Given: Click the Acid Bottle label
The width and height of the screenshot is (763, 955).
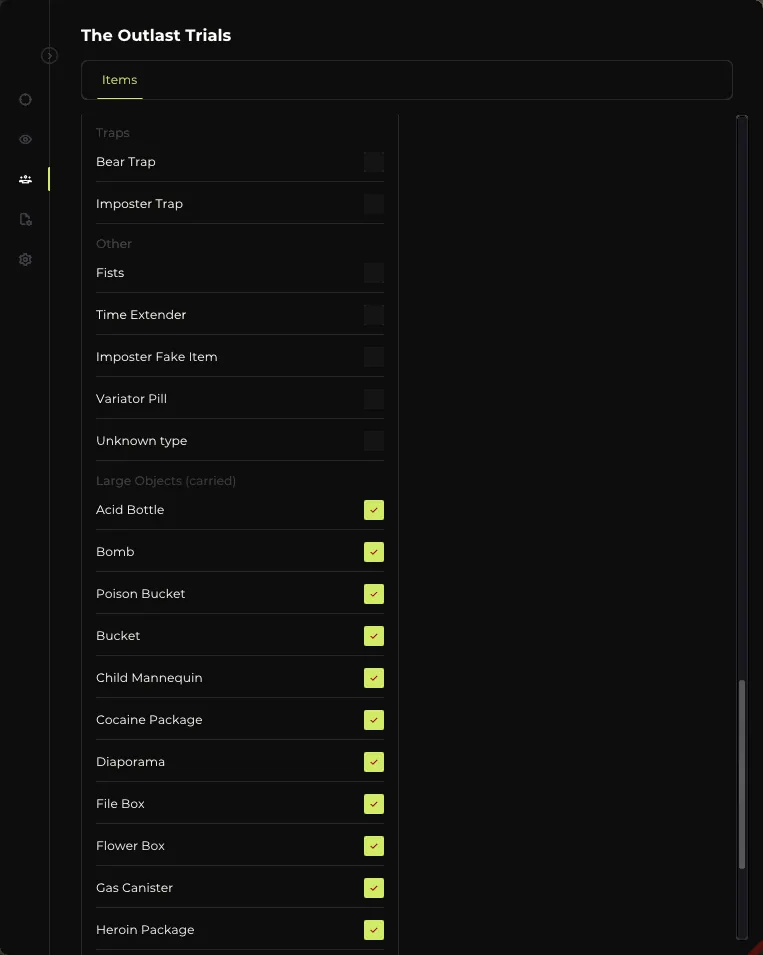Looking at the screenshot, I should pyautogui.click(x=130, y=510).
